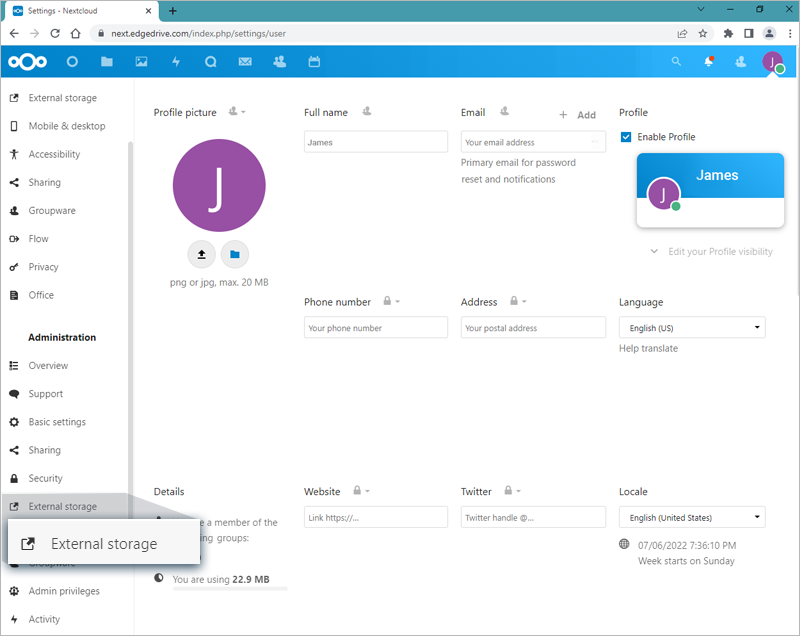Open the Talk chat icon

point(211,62)
